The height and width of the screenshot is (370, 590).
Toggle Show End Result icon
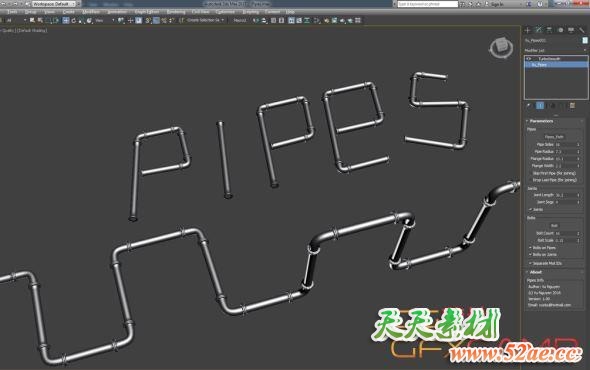click(540, 106)
